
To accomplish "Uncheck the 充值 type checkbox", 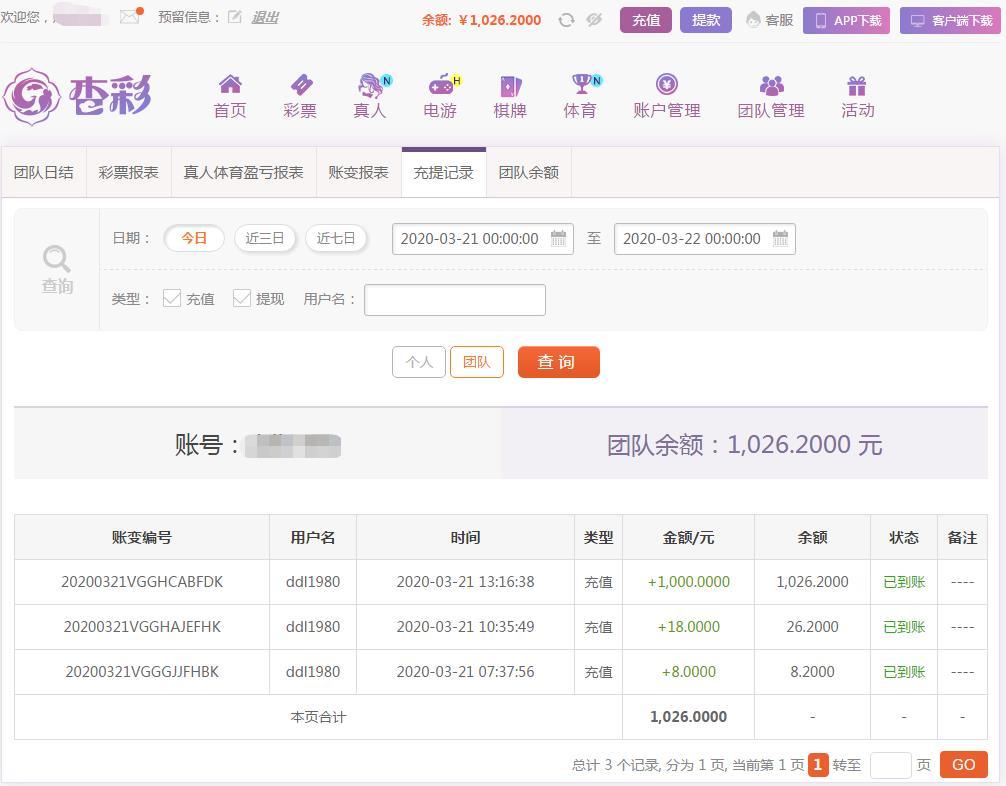I will [x=172, y=298].
